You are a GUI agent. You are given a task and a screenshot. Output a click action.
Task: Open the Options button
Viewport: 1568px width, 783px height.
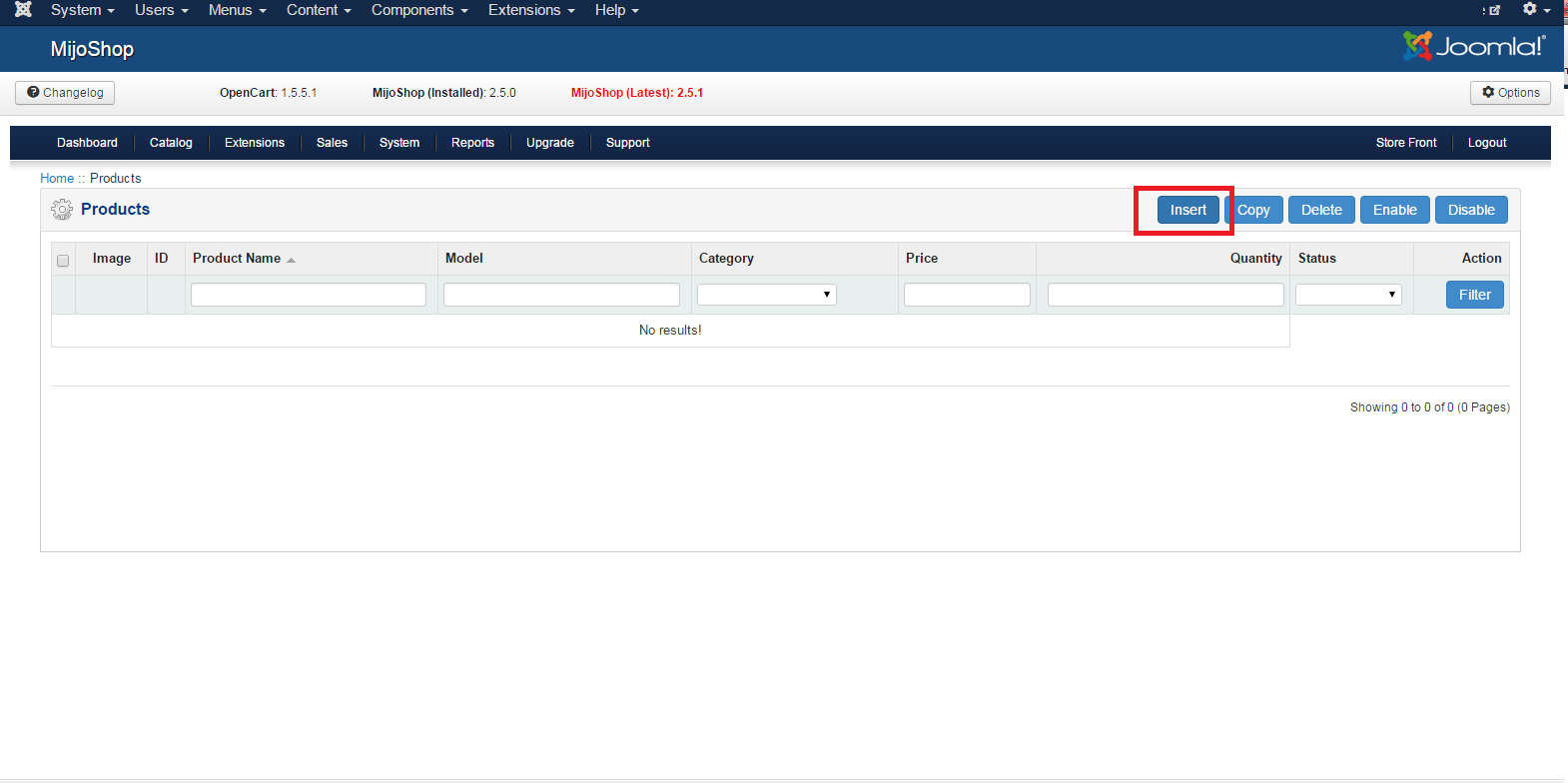(1510, 93)
